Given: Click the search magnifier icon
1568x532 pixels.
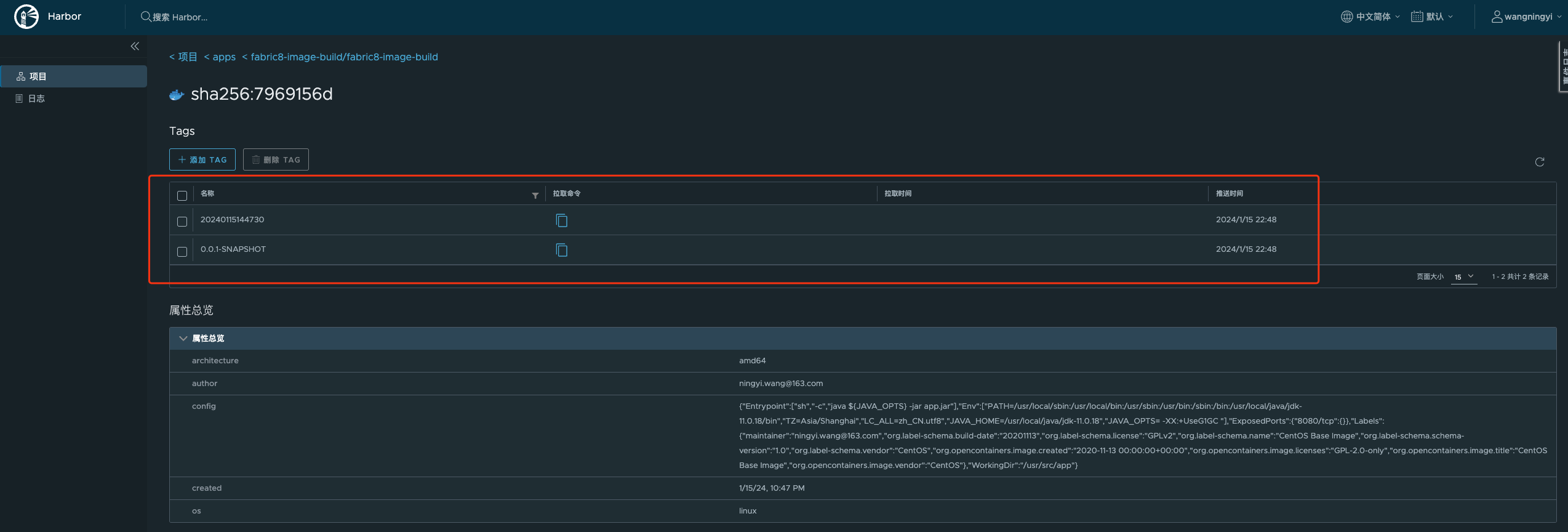Looking at the screenshot, I should (x=146, y=17).
